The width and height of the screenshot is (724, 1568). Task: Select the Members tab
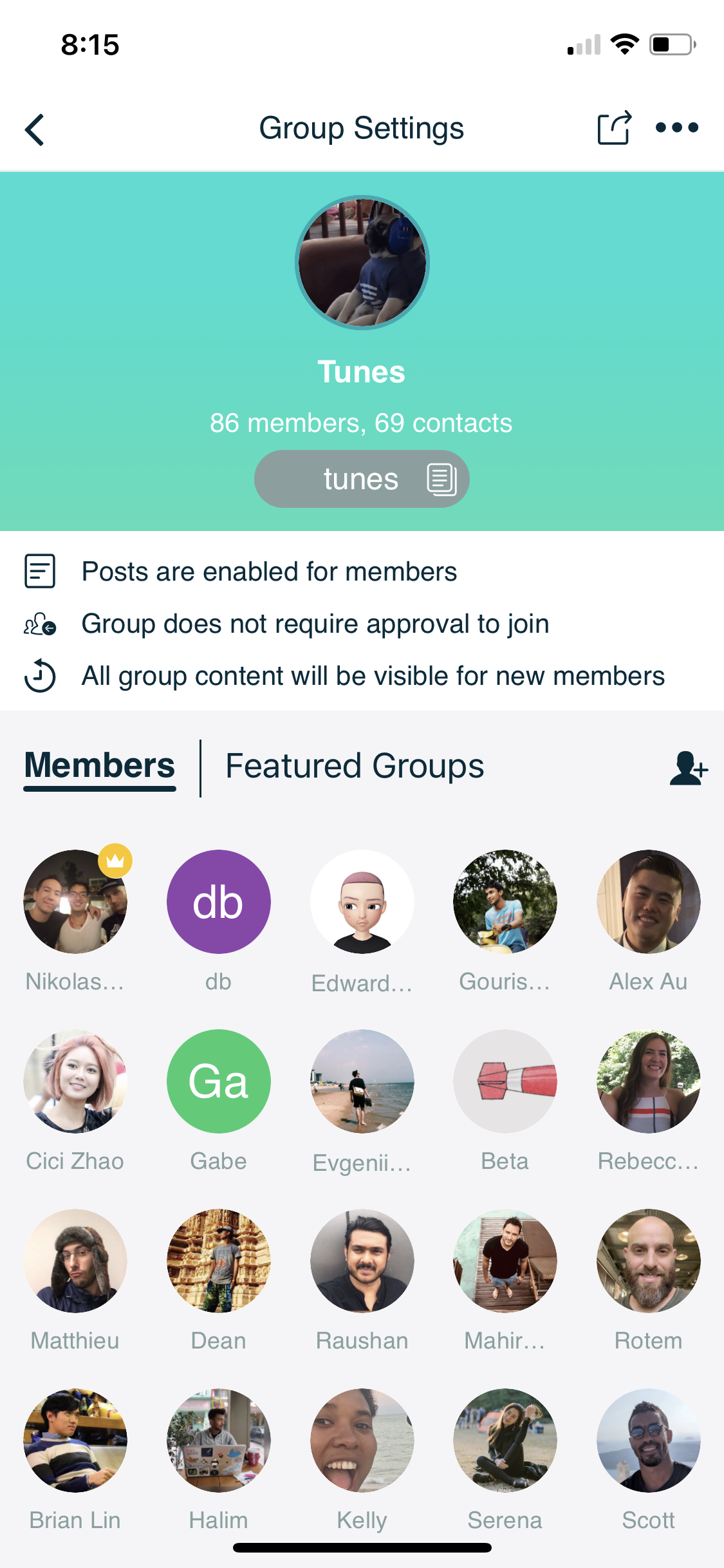(100, 766)
